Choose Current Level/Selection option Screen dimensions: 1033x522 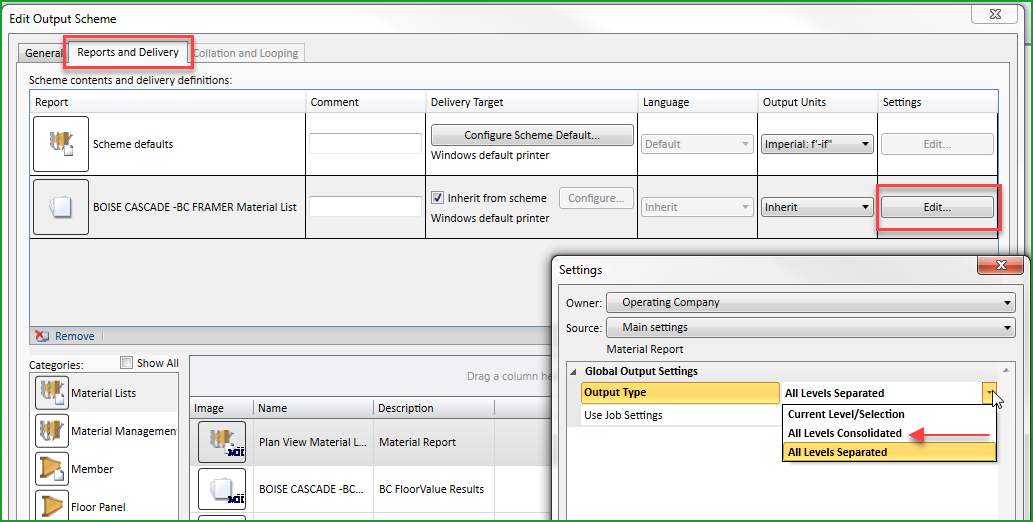pos(889,414)
